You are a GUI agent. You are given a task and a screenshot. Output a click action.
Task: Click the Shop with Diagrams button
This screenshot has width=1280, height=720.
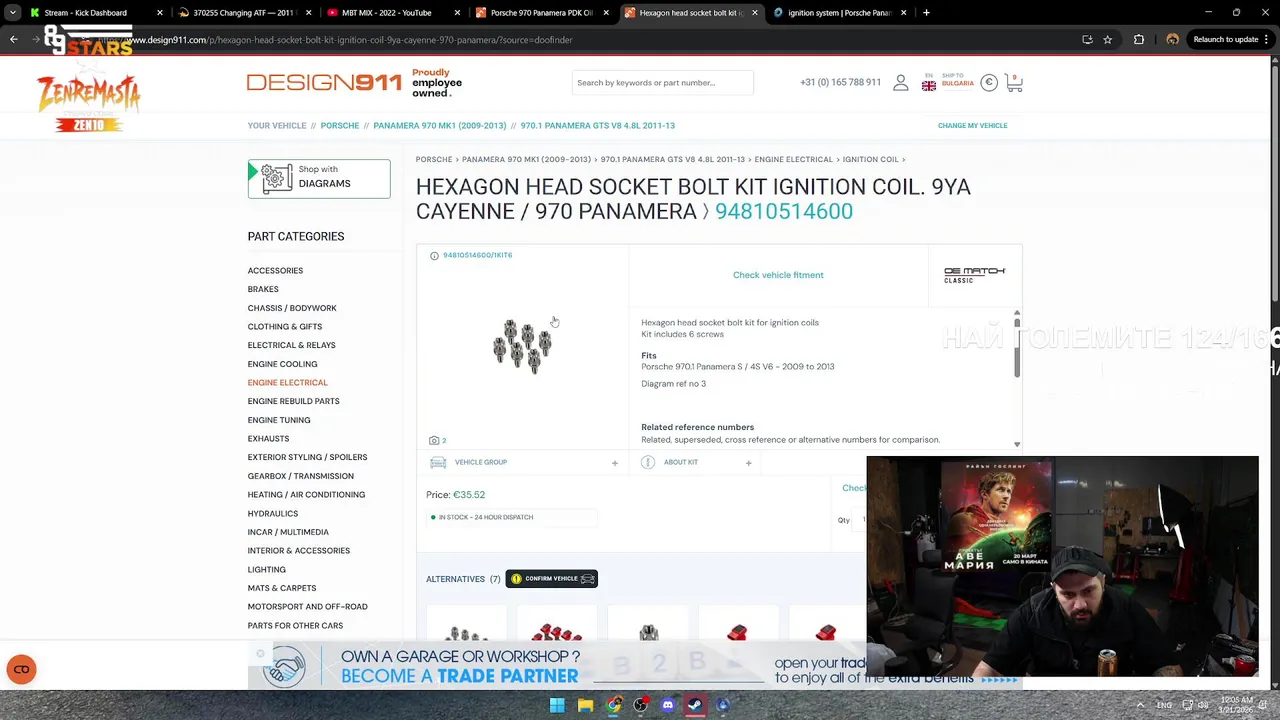319,178
